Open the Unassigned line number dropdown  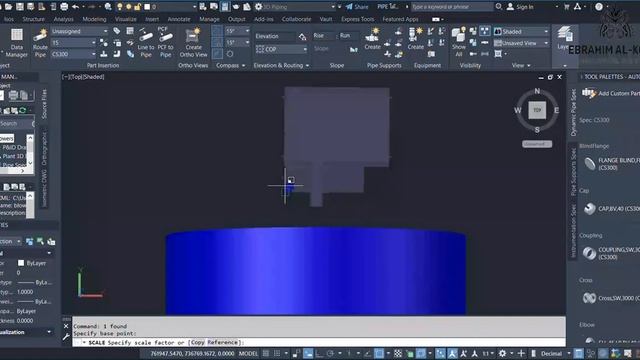(80, 31)
